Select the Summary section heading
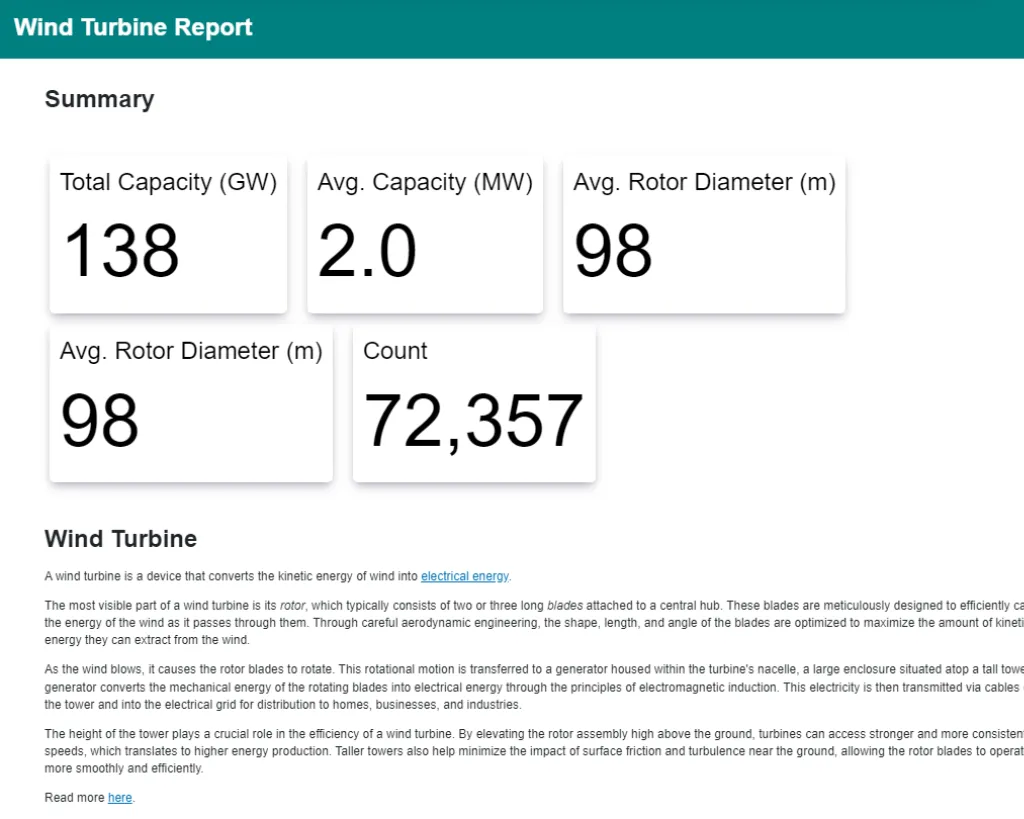 click(x=99, y=99)
